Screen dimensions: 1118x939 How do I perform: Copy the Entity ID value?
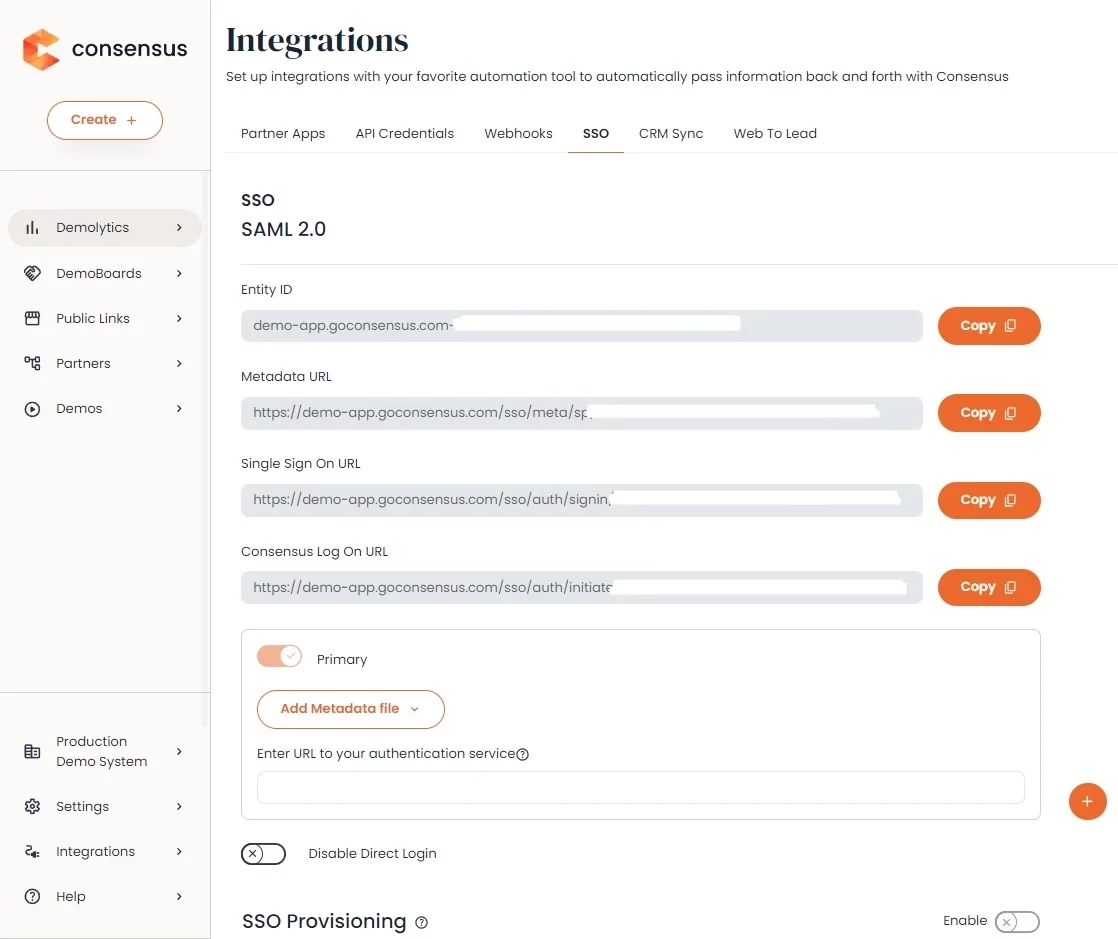(x=989, y=326)
